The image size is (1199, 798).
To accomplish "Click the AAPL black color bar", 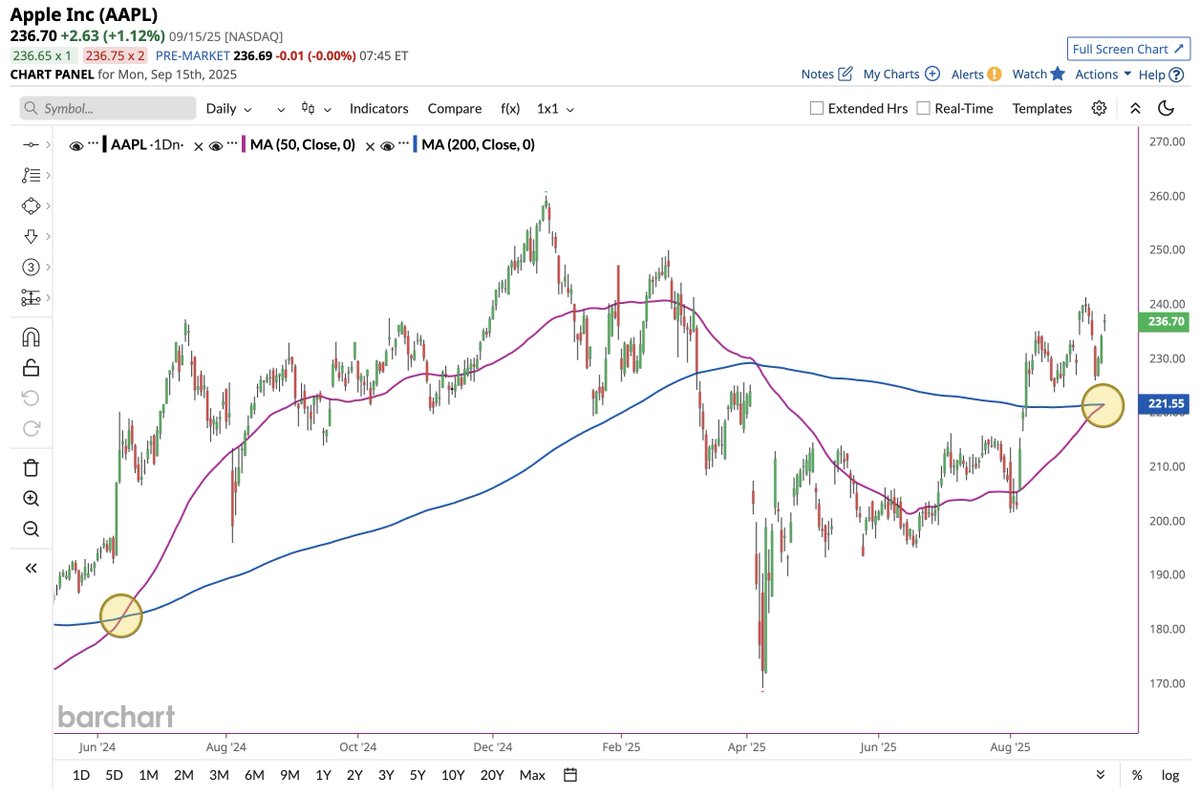I will pos(104,144).
